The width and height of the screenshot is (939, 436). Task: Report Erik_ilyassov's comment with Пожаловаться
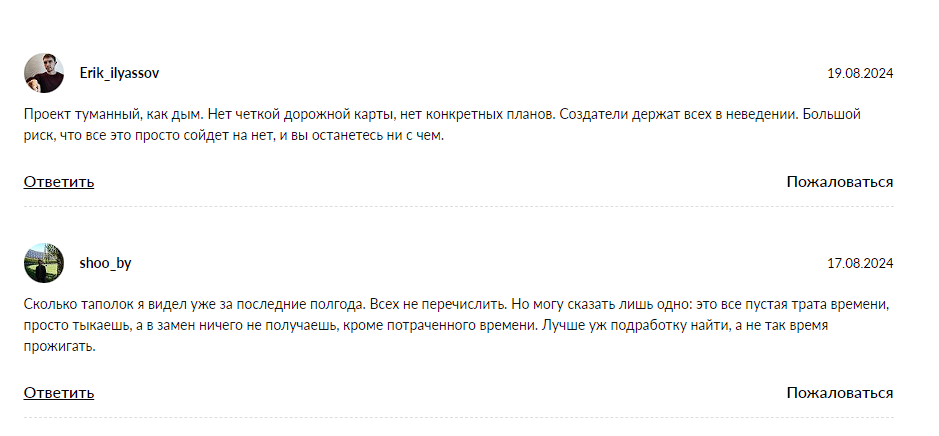[839, 182]
